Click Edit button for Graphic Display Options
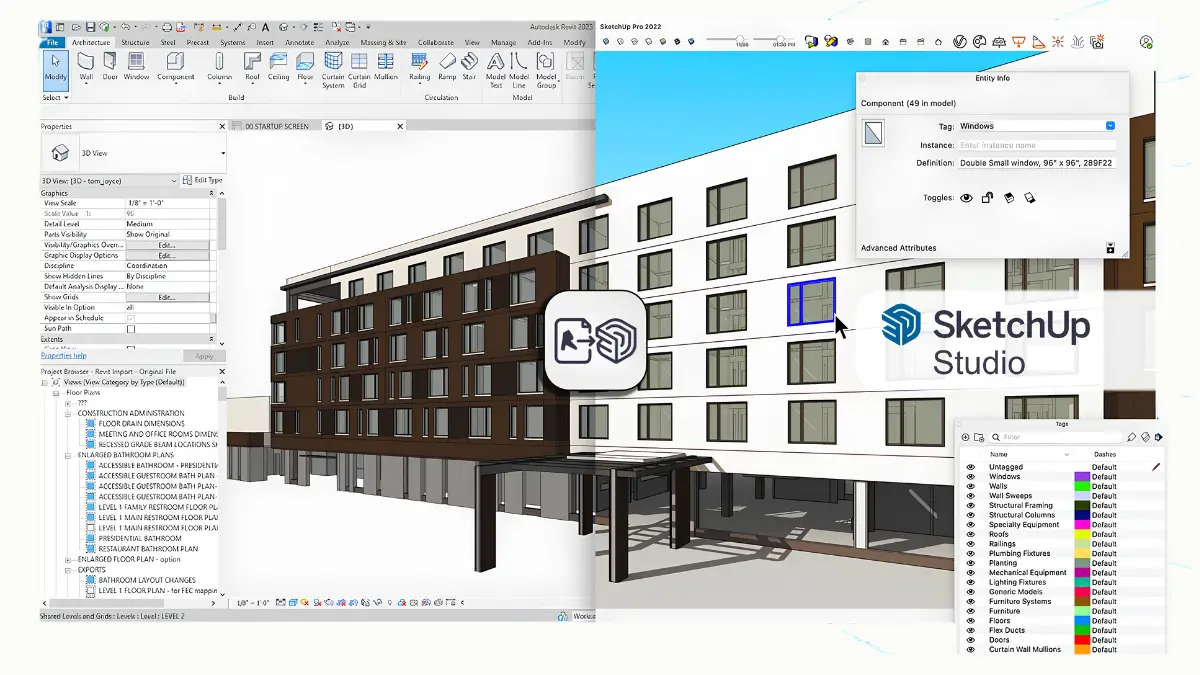Image resolution: width=1200 pixels, height=675 pixels. 167,255
